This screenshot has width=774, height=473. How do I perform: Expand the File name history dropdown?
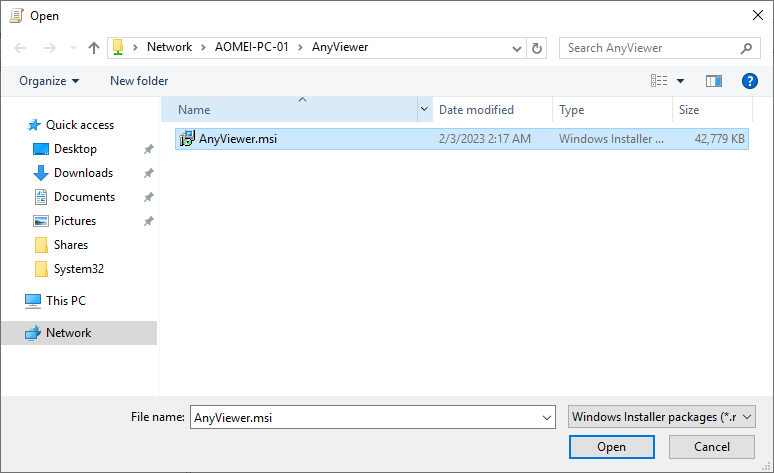pos(547,417)
